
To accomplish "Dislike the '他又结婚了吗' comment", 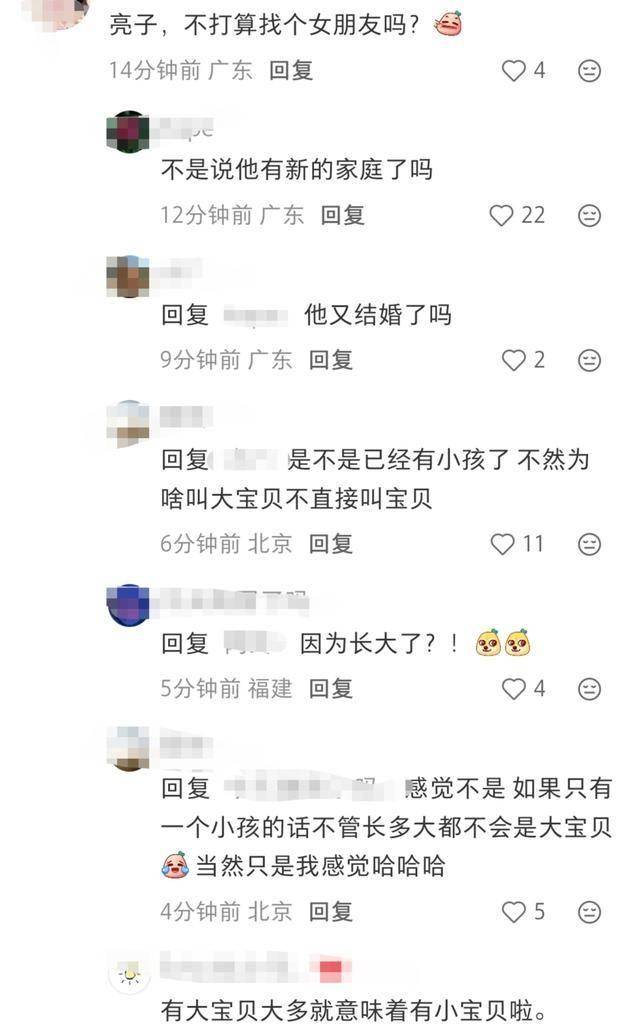I will pos(589,360).
